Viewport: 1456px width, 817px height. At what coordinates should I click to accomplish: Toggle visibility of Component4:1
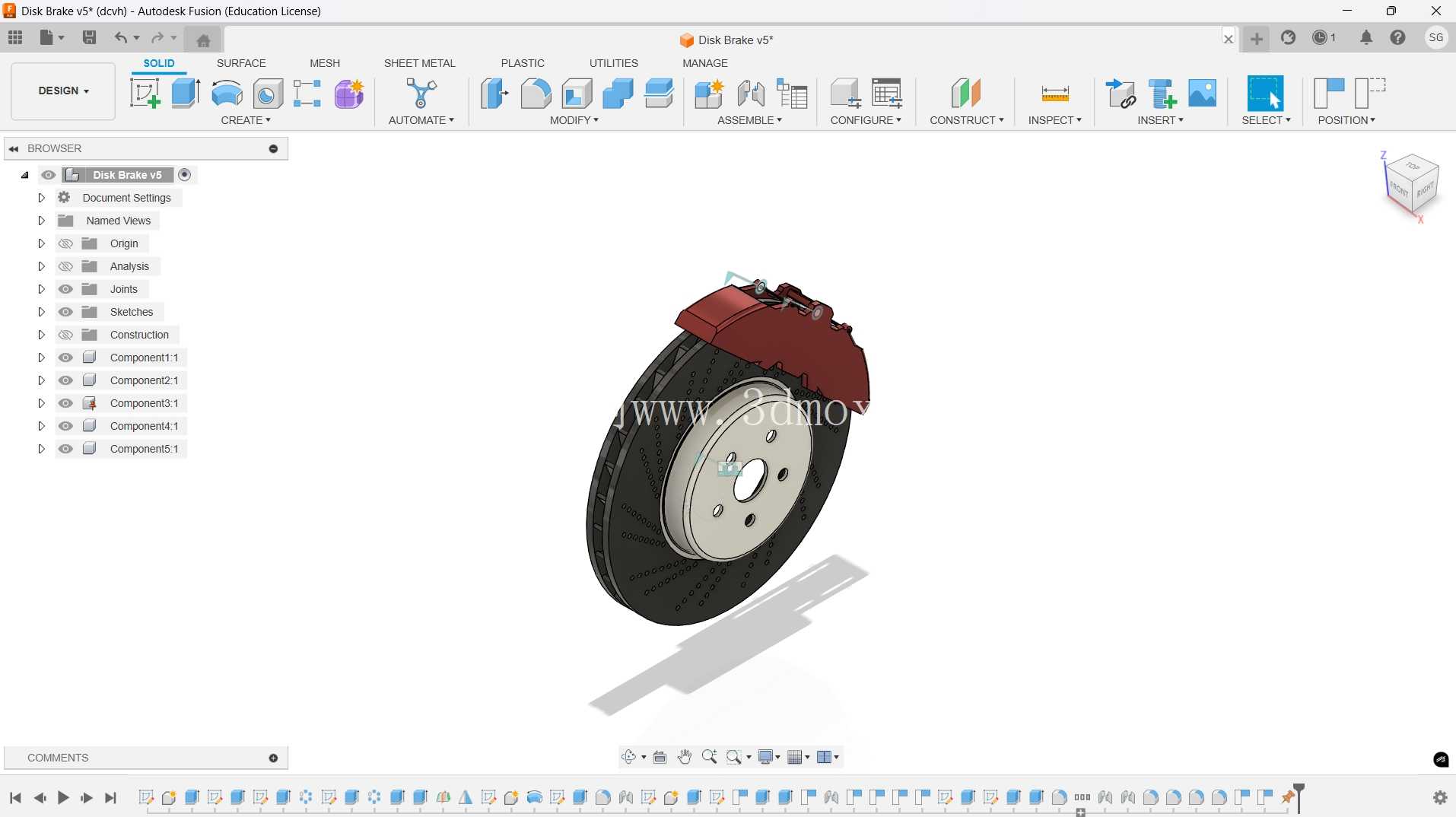(66, 426)
